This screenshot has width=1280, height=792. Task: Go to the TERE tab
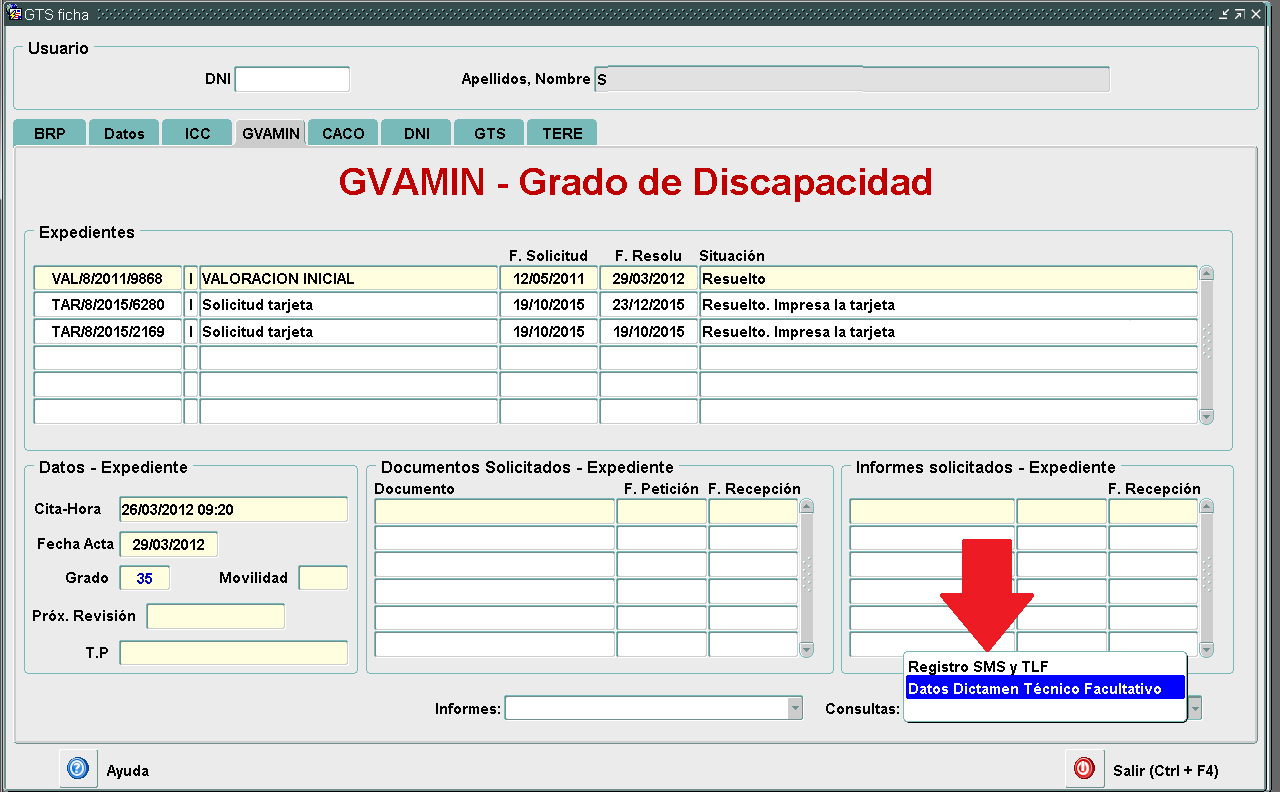pos(562,133)
